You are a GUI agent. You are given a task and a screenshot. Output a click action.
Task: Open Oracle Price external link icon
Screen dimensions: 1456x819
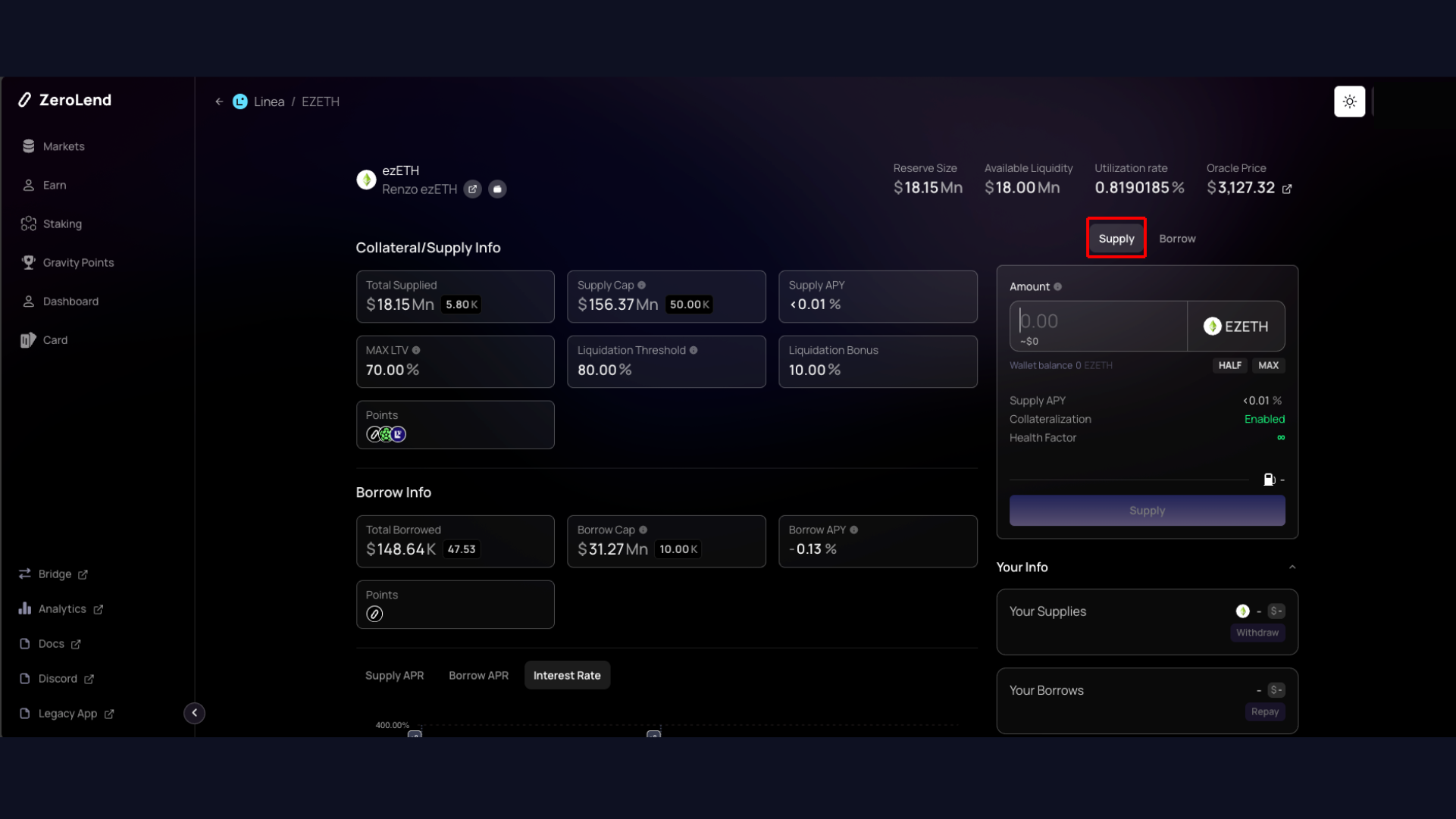pyautogui.click(x=1287, y=189)
